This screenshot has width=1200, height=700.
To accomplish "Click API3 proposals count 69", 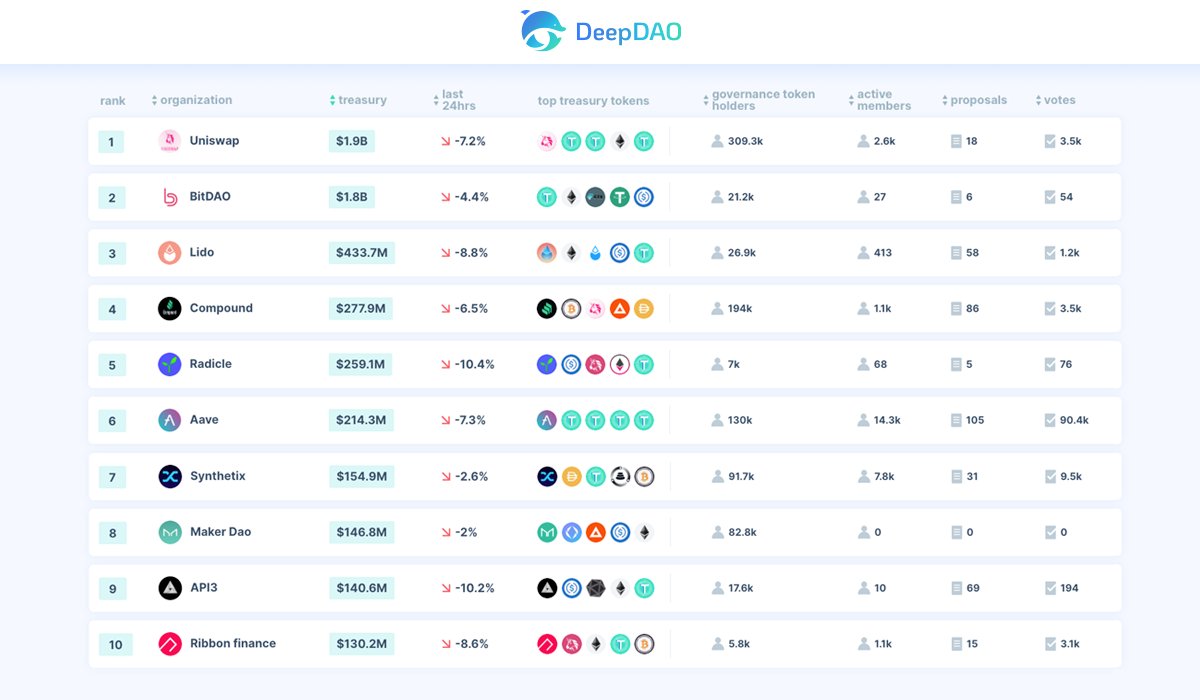I will point(973,589).
